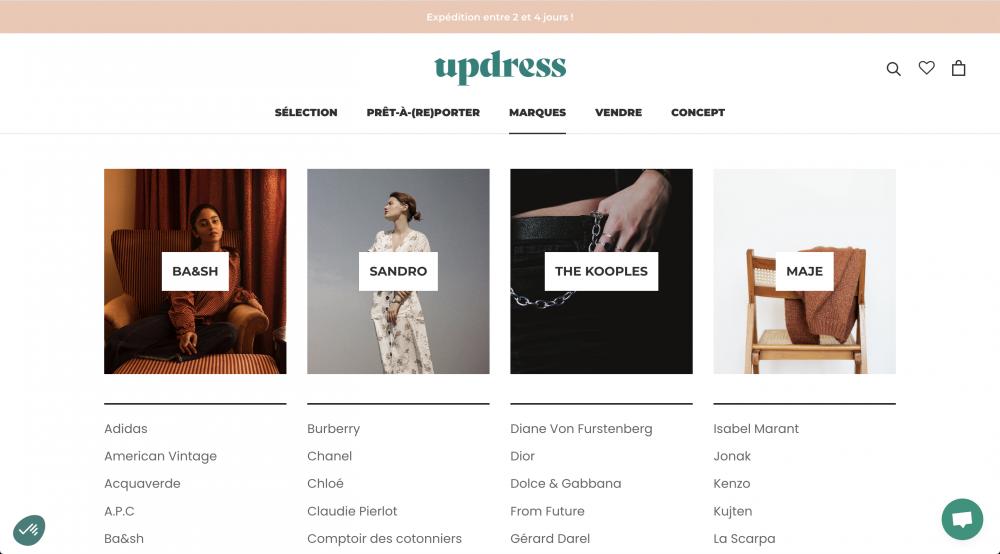The height and width of the screenshot is (554, 1000).
Task: Click the American Vintage brand link
Action: tap(160, 456)
